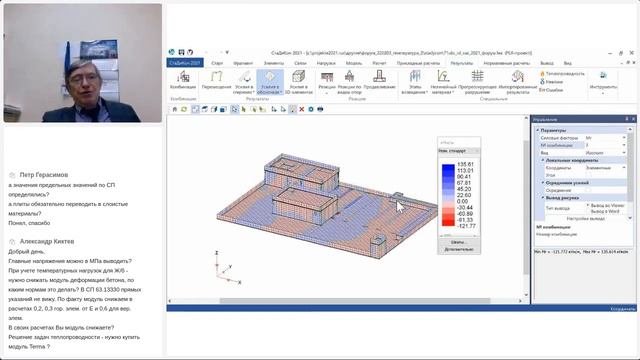Open Нелинейный материал results
This screenshot has width=640, height=360.
click(443, 82)
